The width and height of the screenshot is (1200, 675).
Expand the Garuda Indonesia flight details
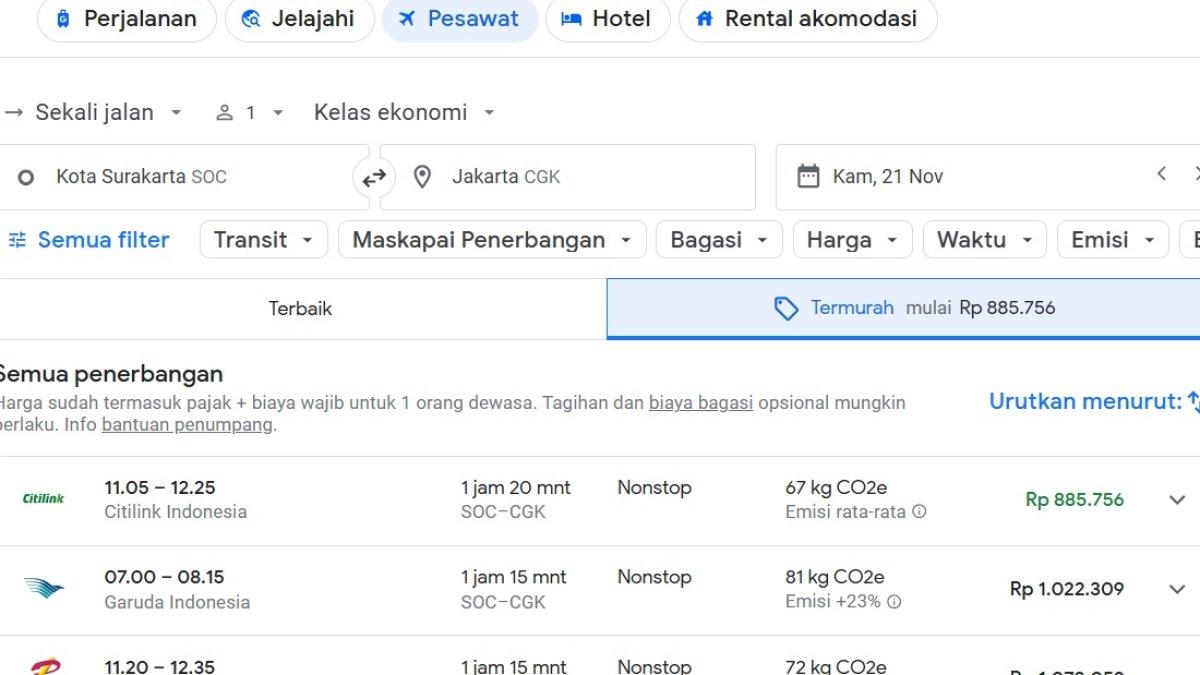(1177, 589)
